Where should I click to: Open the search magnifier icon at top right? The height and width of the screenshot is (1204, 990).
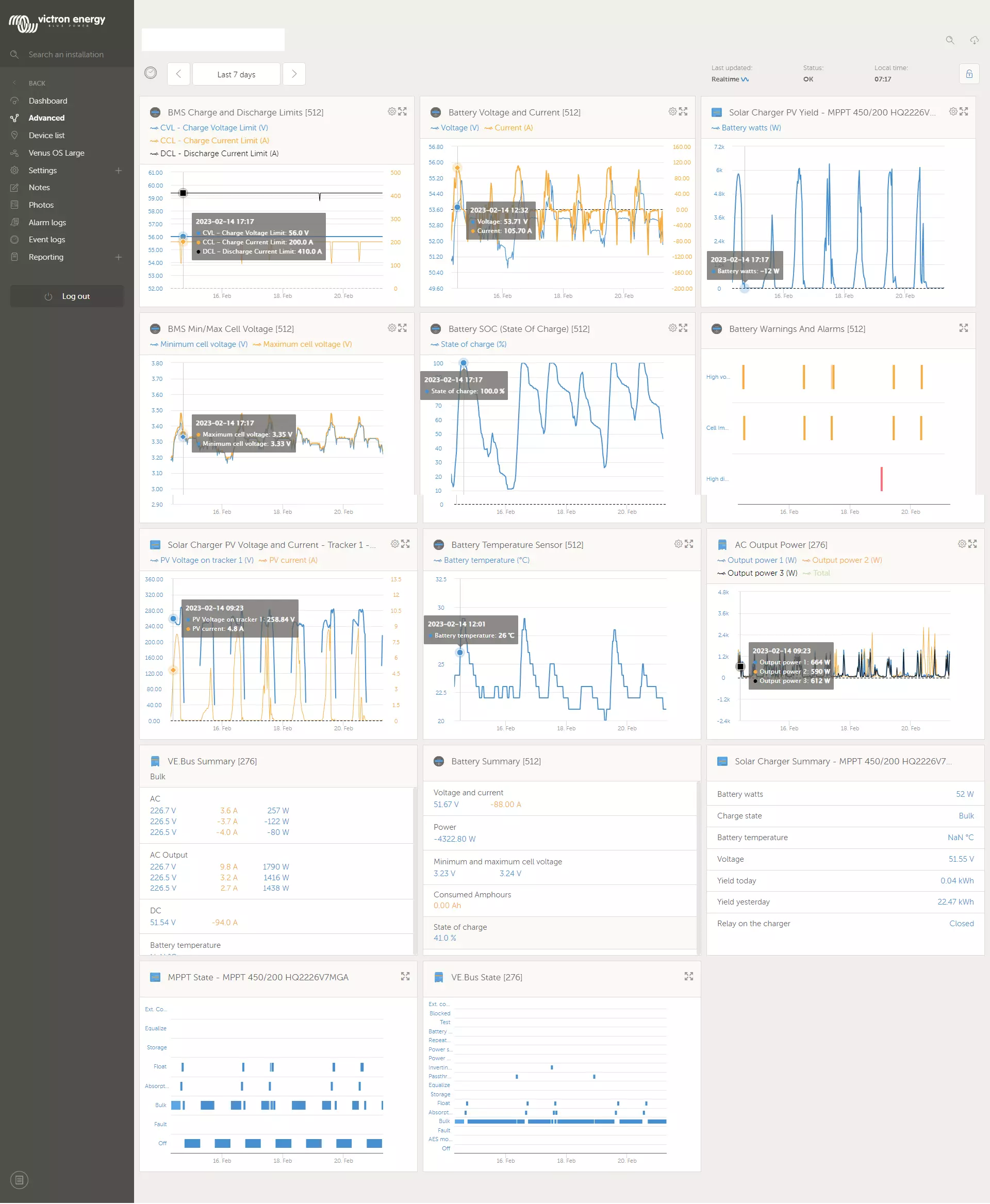tap(949, 40)
